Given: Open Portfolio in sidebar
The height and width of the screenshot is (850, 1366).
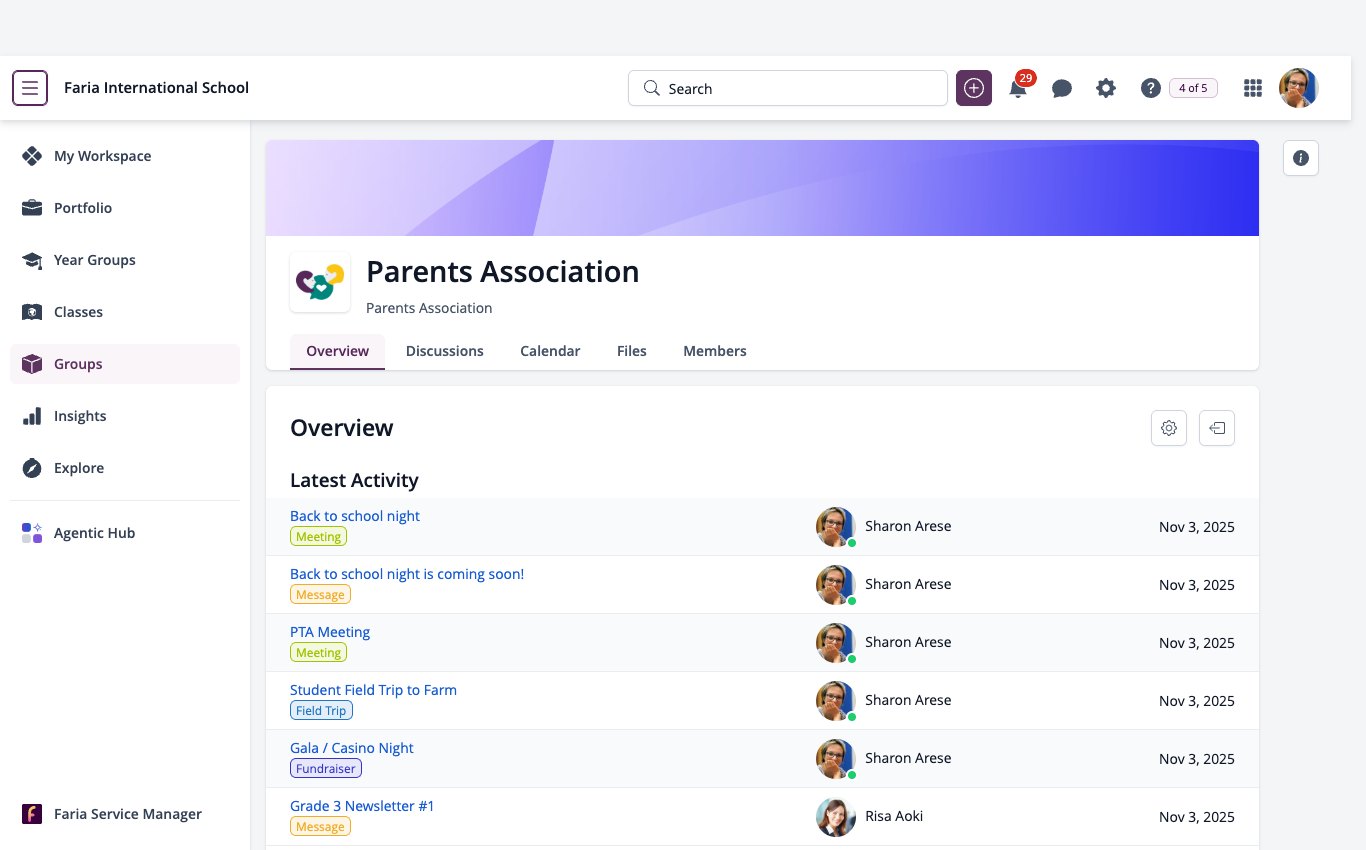Looking at the screenshot, I should [125, 208].
